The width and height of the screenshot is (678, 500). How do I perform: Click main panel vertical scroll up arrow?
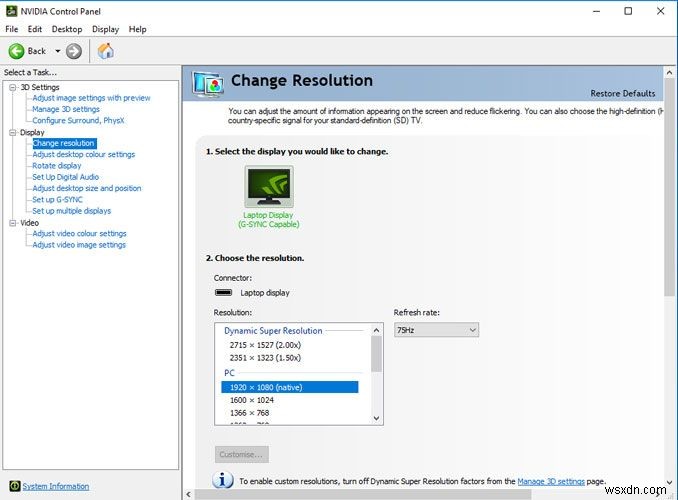tap(669, 73)
